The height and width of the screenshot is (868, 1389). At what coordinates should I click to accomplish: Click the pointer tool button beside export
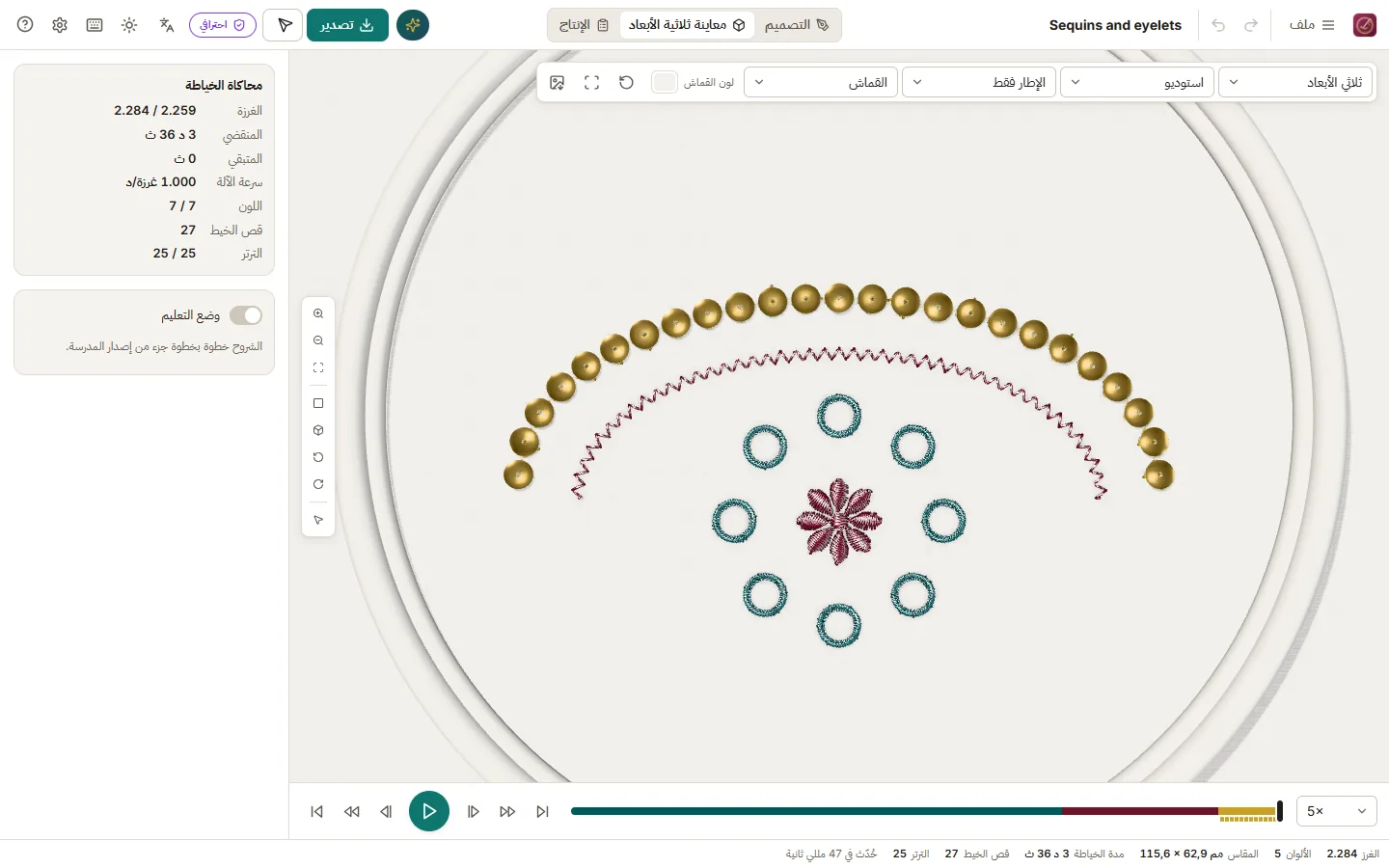click(285, 25)
